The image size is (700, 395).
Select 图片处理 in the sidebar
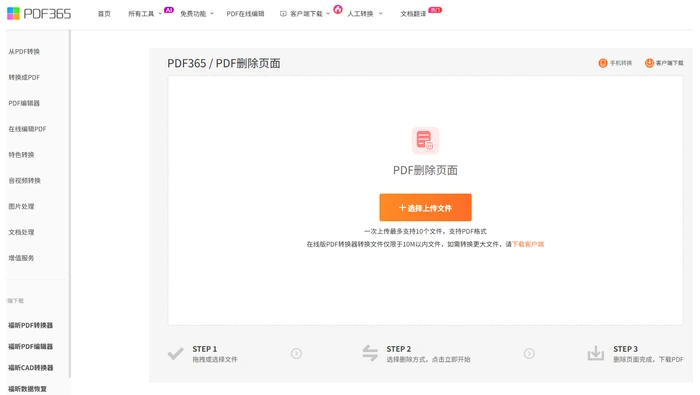(21, 207)
